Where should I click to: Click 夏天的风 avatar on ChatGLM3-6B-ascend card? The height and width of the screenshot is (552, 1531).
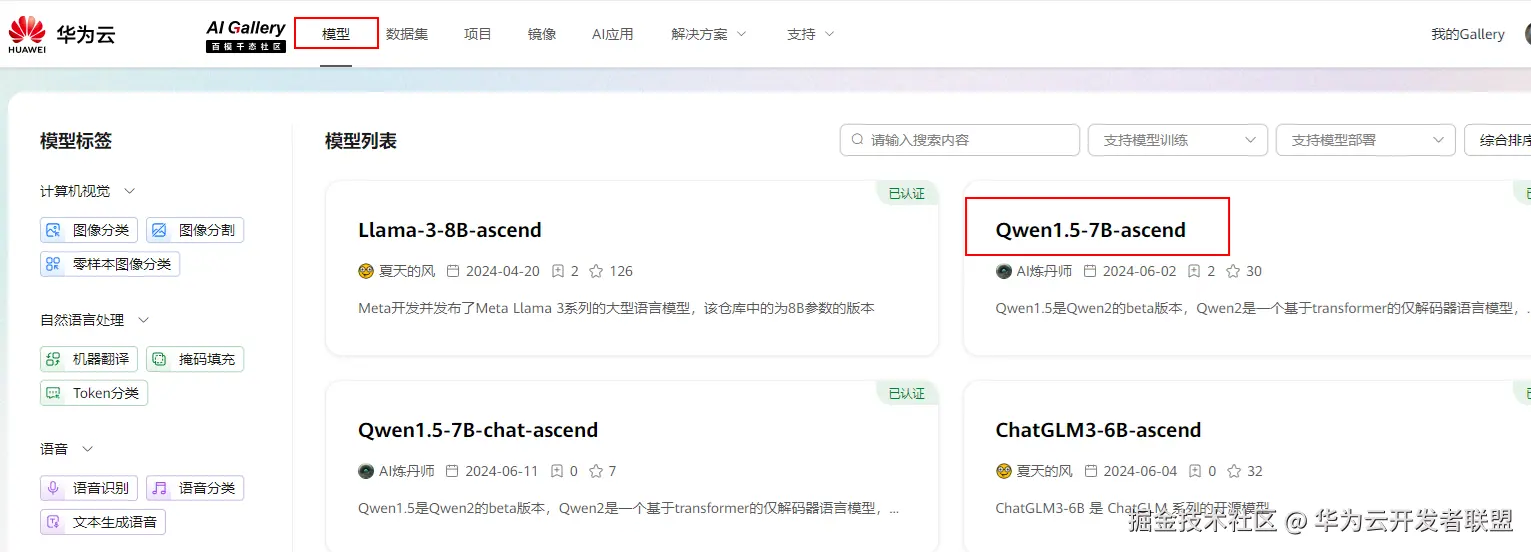click(x=1004, y=471)
